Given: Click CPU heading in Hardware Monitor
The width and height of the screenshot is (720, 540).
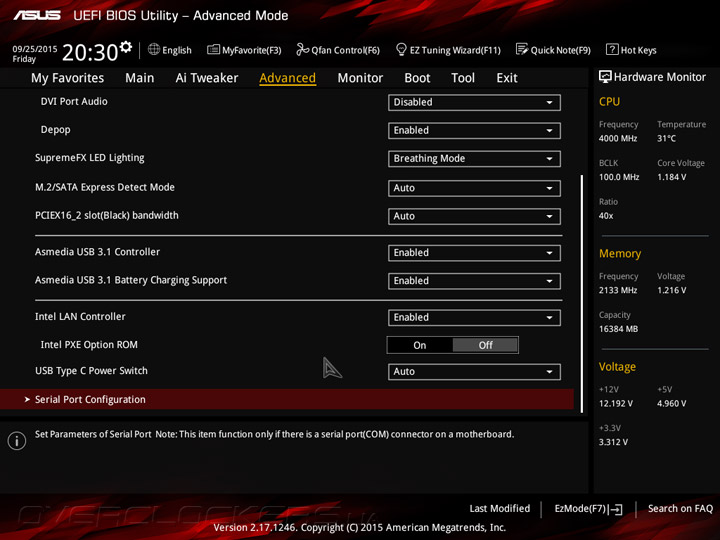Looking at the screenshot, I should tap(609, 101).
